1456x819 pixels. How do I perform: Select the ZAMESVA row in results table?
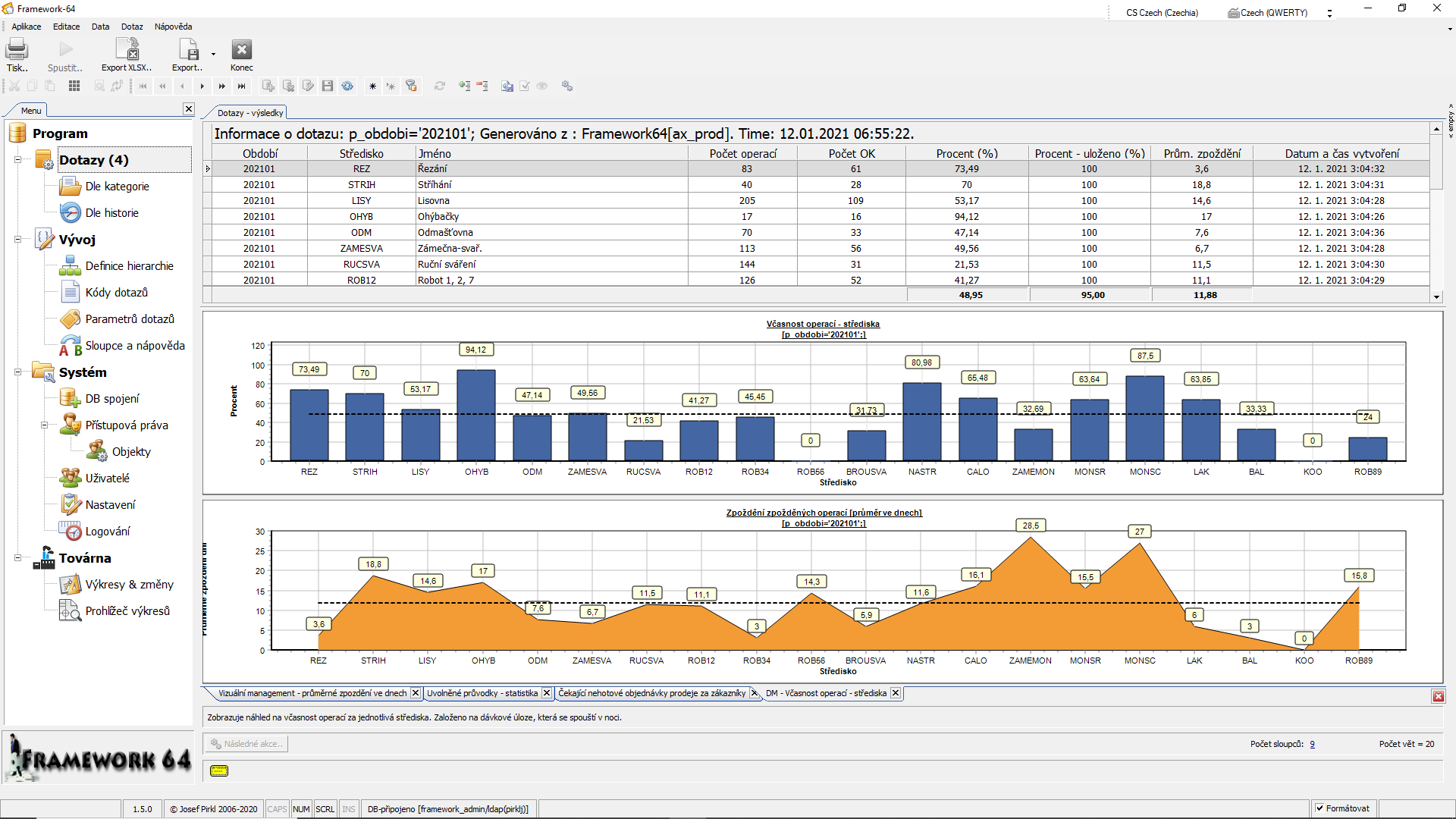[x=821, y=249]
